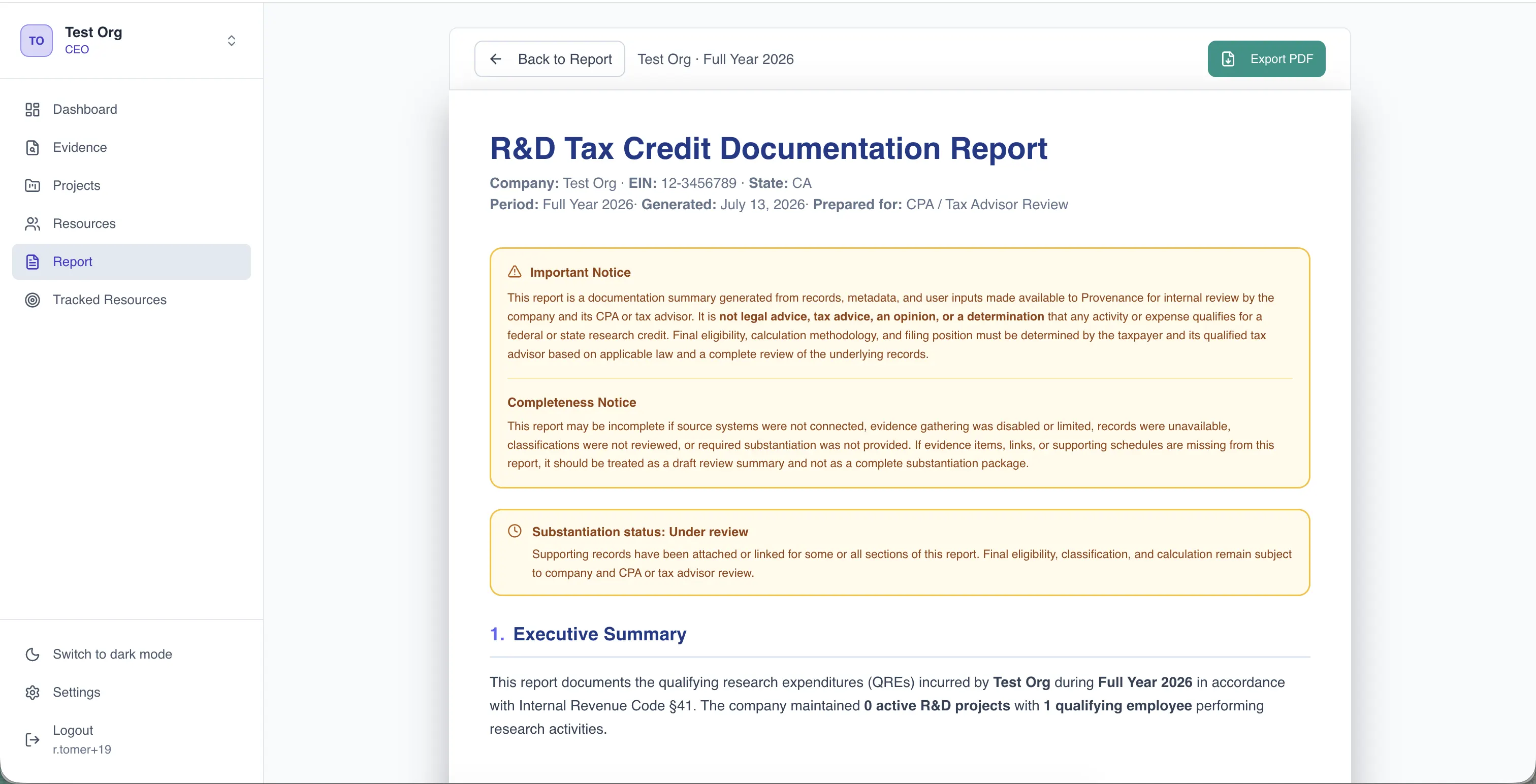Click the Export PDF download icon
The image size is (1536, 784).
1228,59
